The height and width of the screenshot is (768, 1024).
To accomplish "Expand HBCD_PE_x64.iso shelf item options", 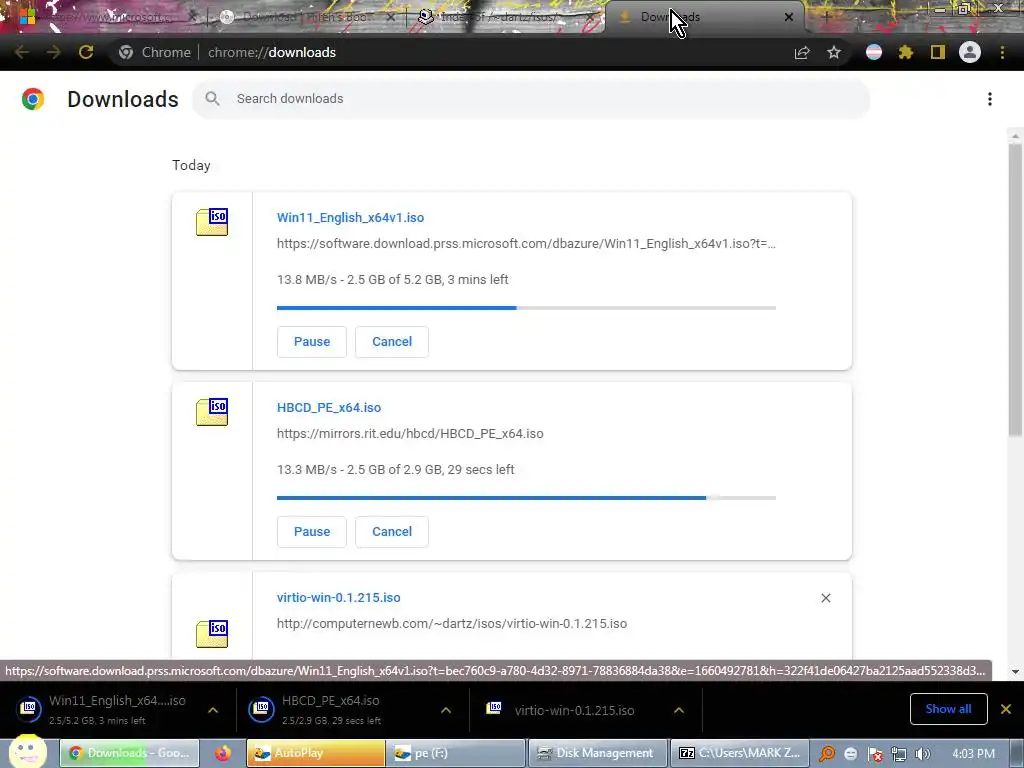I will [x=446, y=710].
